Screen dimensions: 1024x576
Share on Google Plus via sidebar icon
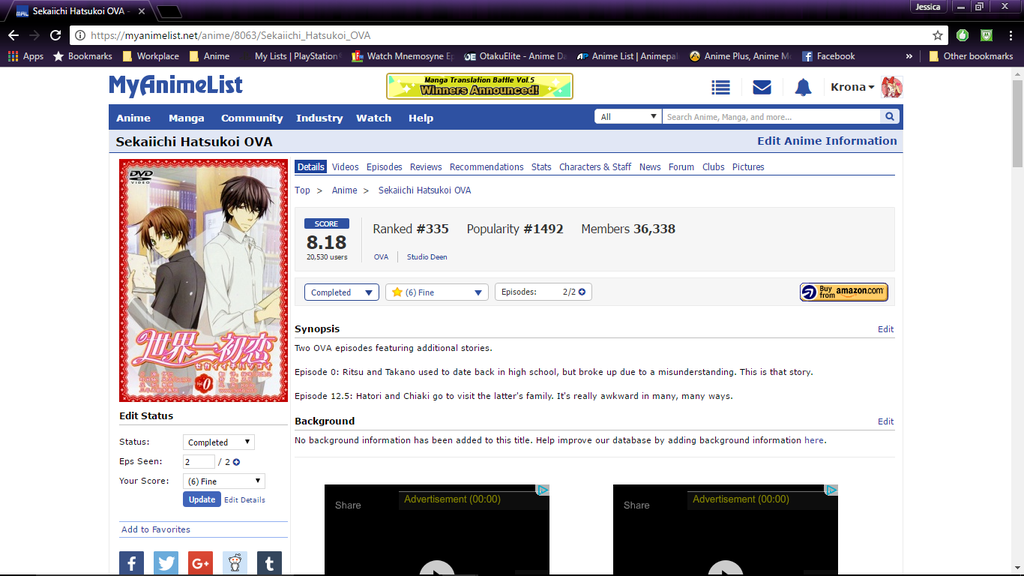(200, 563)
